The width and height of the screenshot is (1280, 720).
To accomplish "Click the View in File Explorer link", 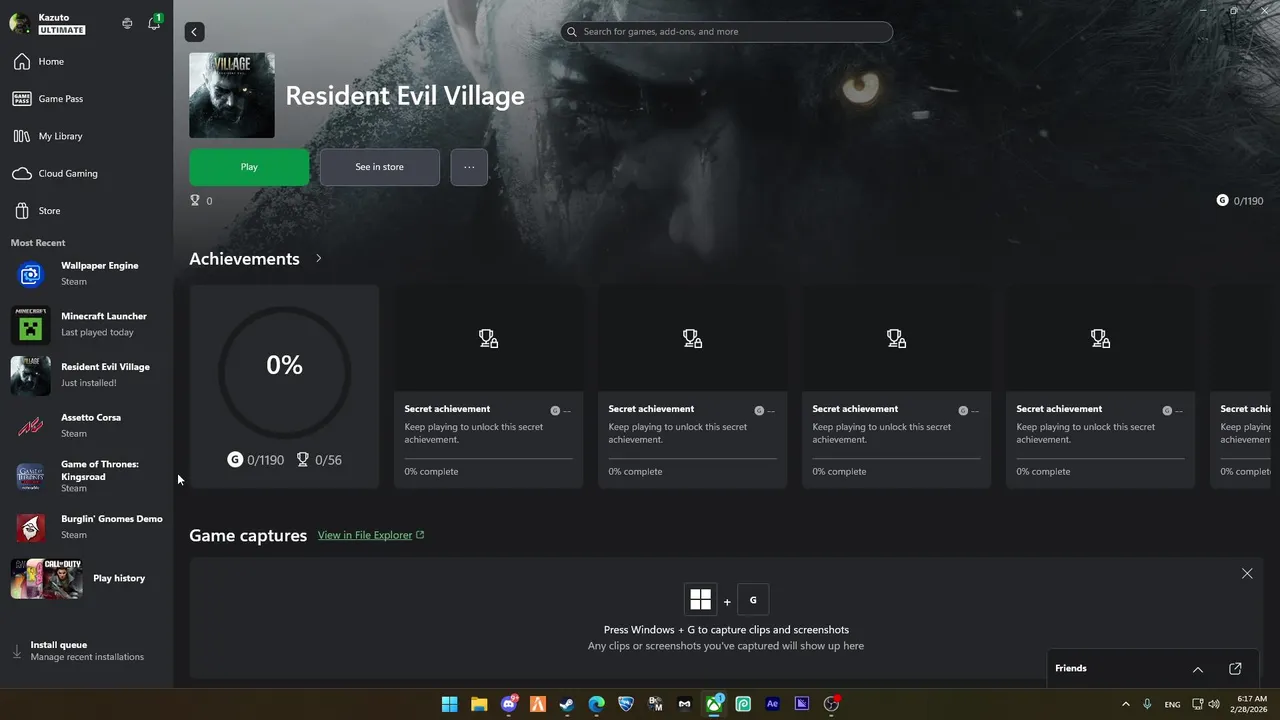I will tap(371, 535).
